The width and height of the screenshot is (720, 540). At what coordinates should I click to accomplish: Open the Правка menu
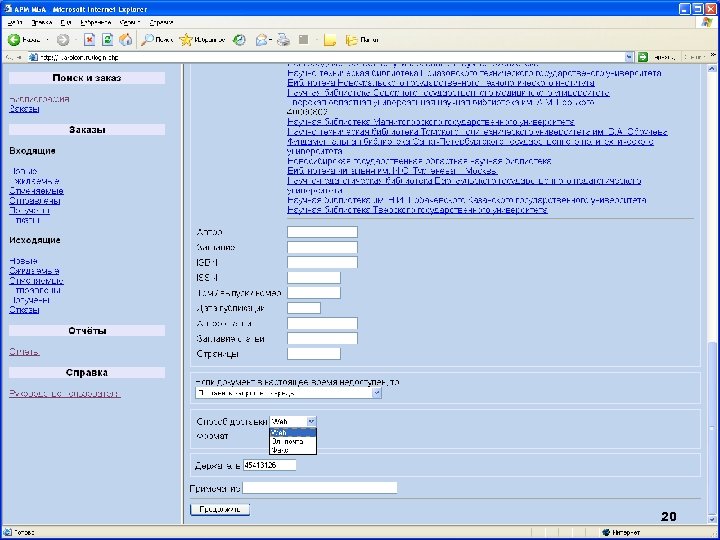(42, 22)
